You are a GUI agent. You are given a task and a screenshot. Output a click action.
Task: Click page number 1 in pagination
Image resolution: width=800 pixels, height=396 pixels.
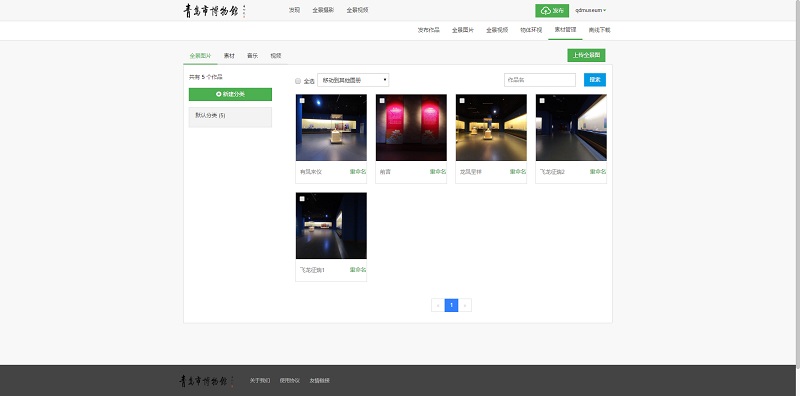click(451, 305)
